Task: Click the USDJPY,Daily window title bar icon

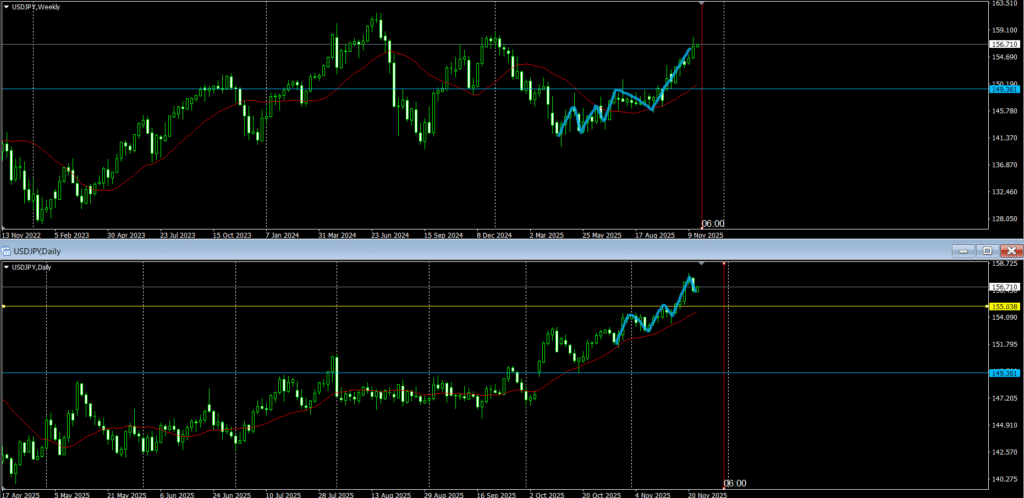Action: click(7, 250)
